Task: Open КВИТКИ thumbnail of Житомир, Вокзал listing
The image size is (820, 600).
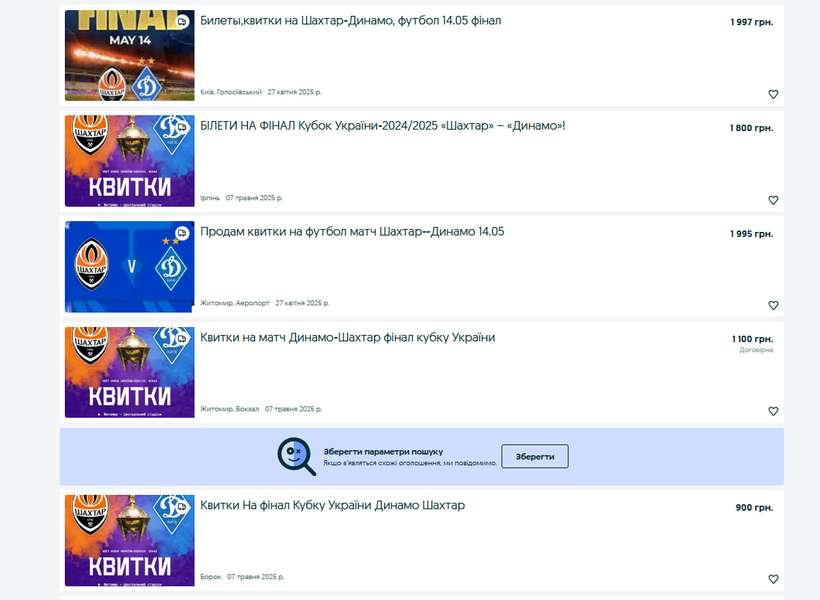Action: (x=130, y=372)
